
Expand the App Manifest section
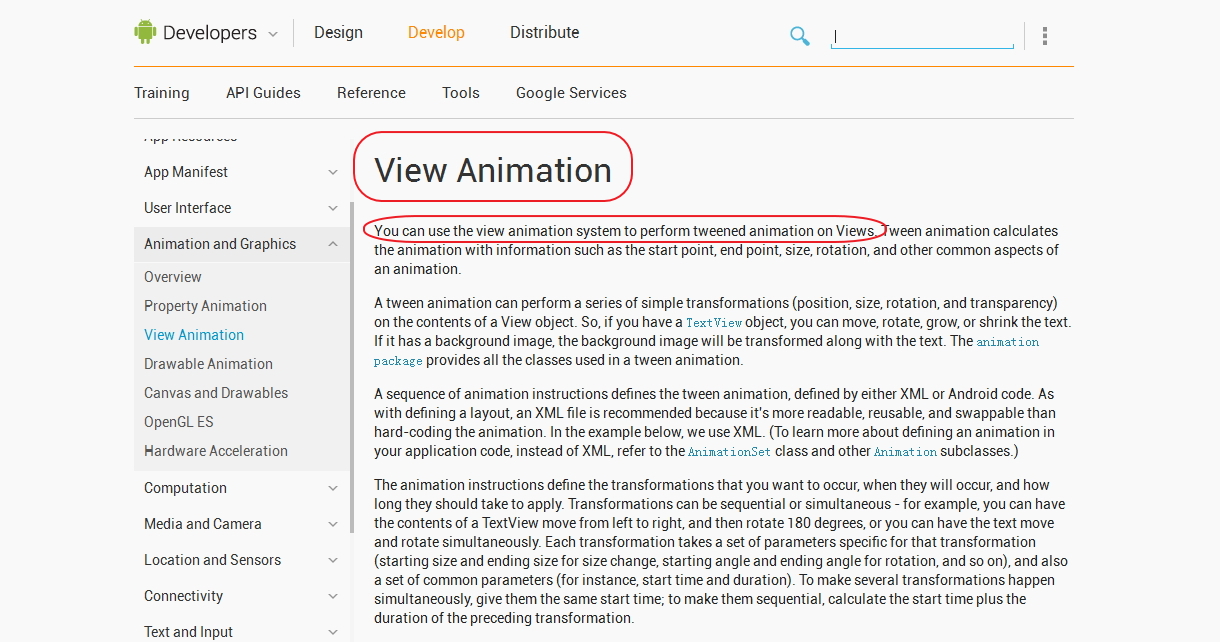coord(332,172)
